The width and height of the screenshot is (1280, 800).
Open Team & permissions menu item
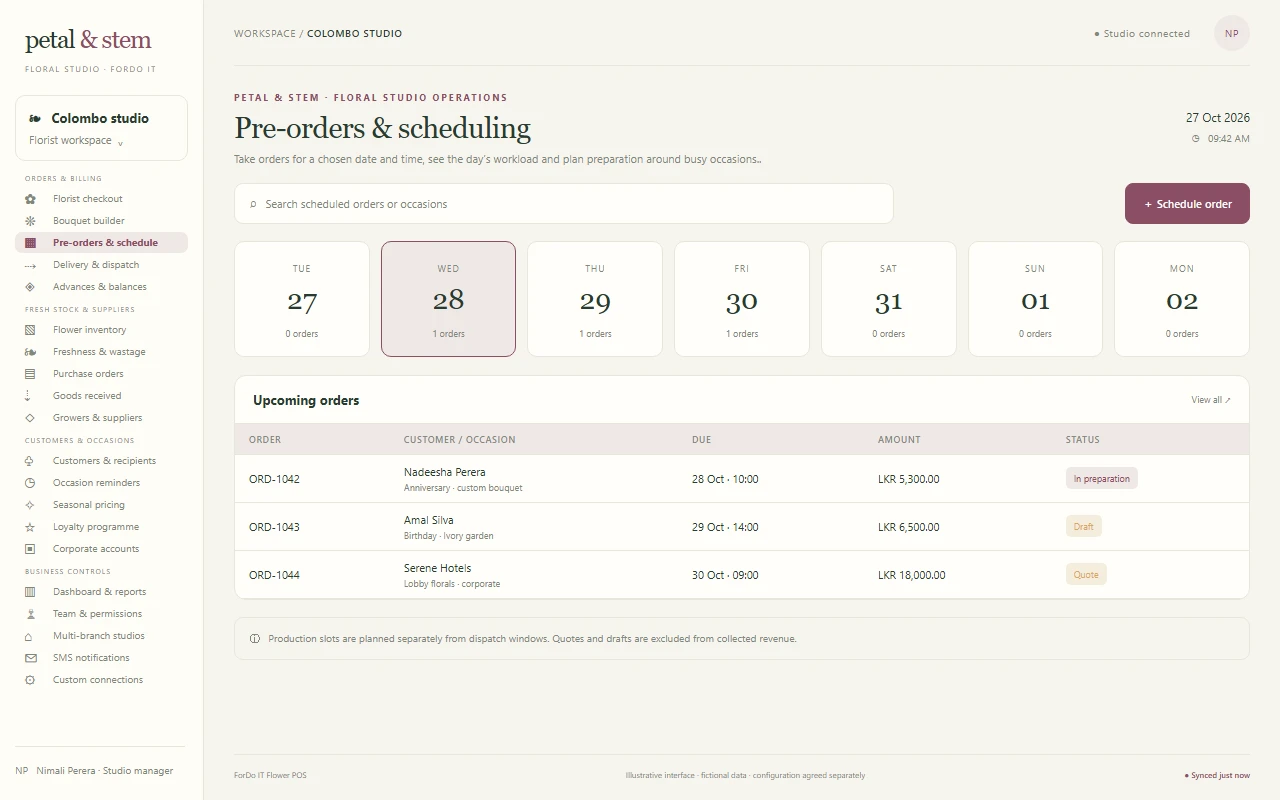(101, 614)
